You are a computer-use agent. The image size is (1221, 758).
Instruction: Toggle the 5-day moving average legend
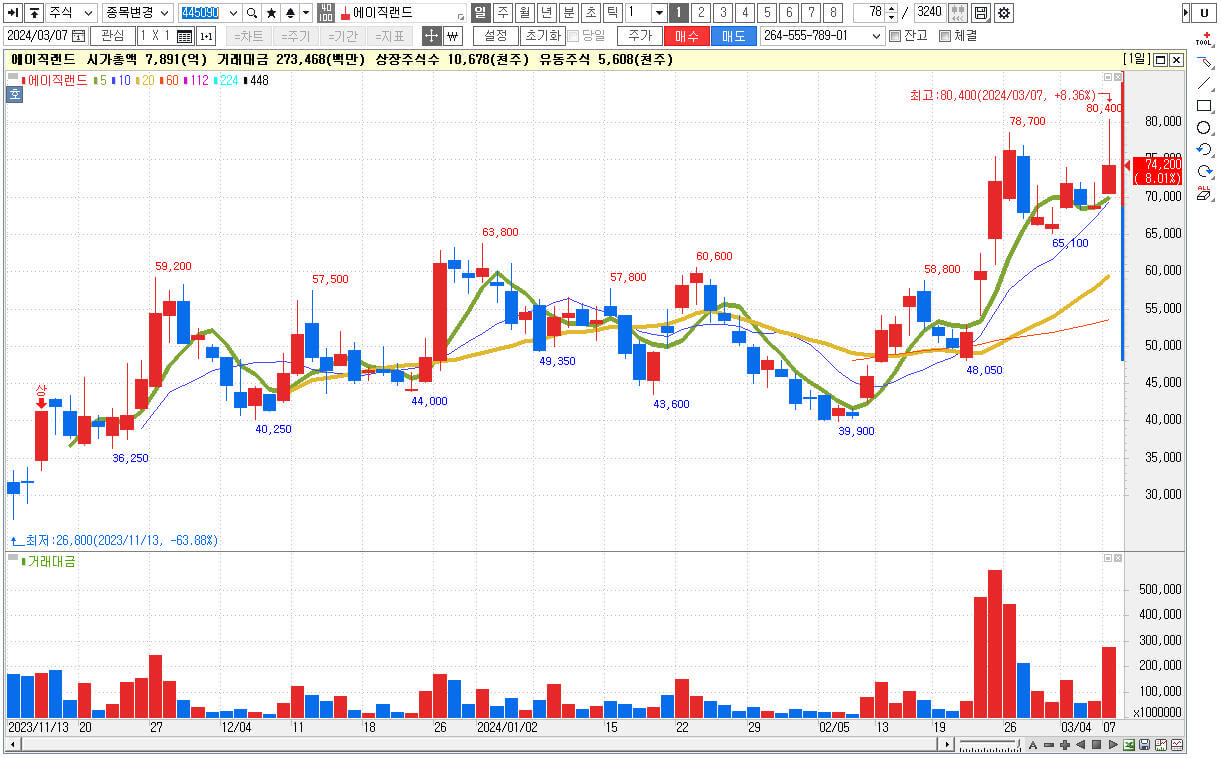point(100,80)
